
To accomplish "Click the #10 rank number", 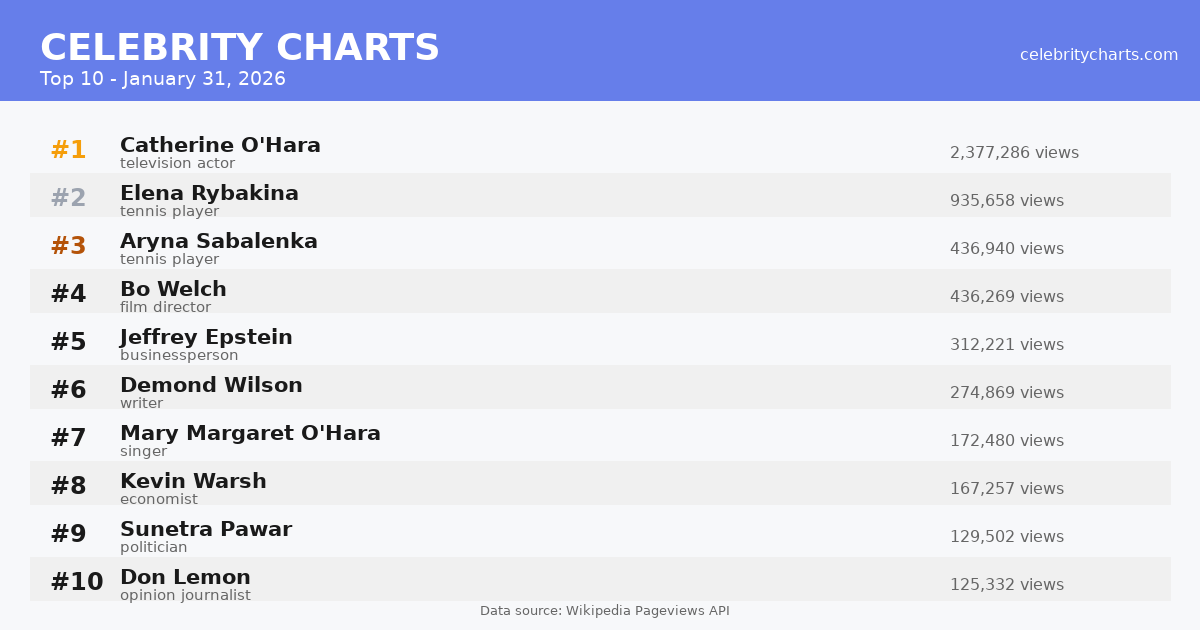I will point(76,583).
